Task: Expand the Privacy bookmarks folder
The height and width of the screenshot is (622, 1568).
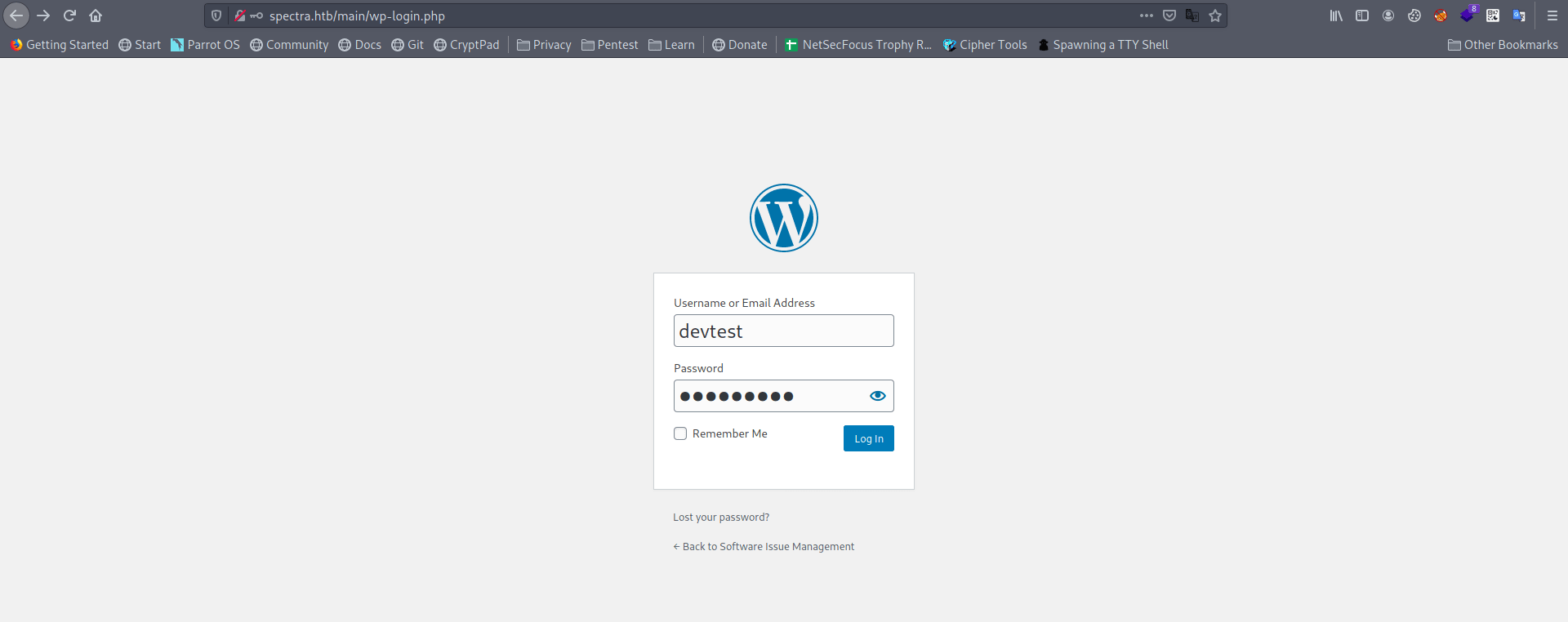Action: pos(544,45)
